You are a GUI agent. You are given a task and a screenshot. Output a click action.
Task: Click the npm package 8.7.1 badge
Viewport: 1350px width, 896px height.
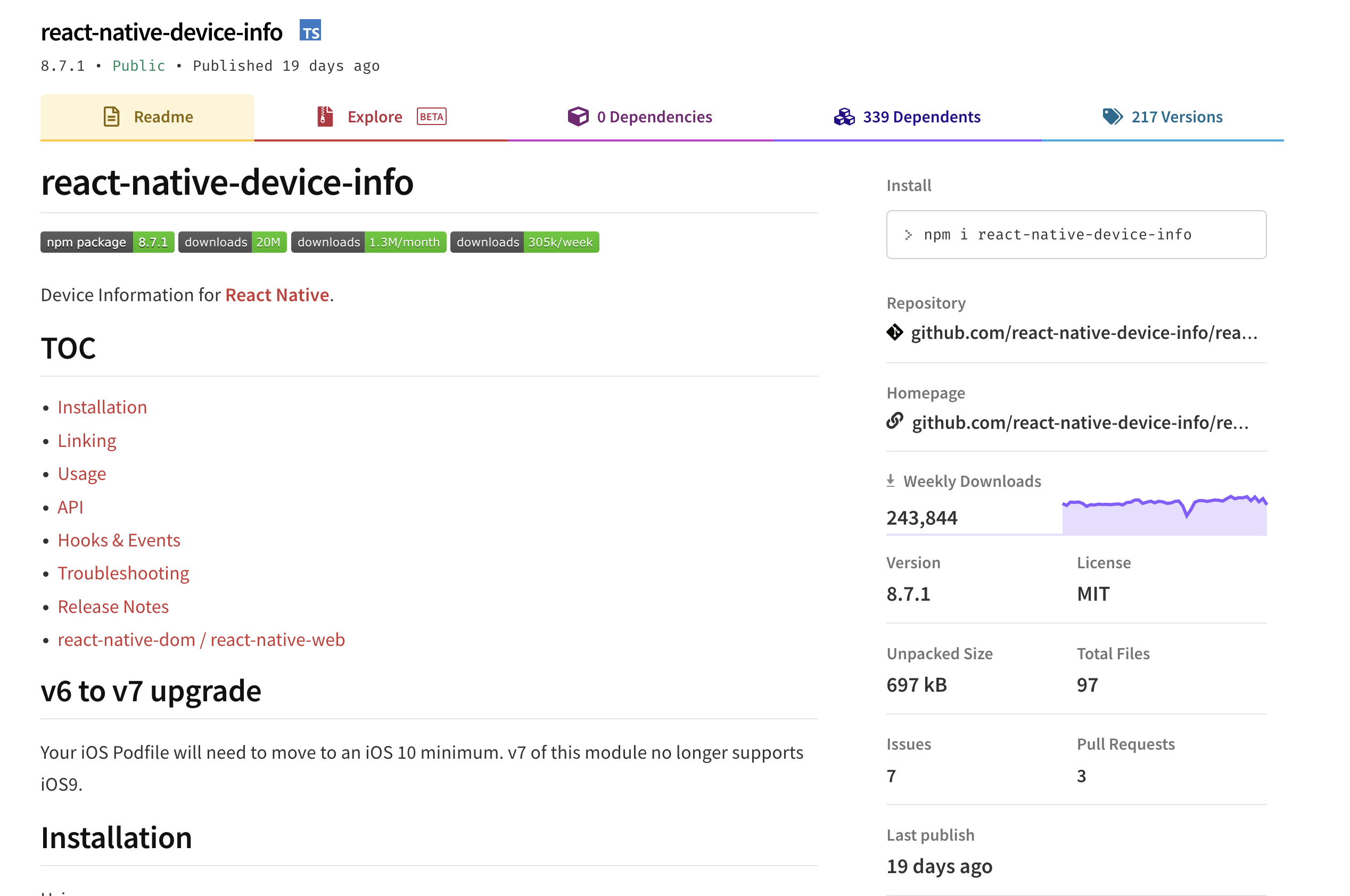(x=107, y=242)
